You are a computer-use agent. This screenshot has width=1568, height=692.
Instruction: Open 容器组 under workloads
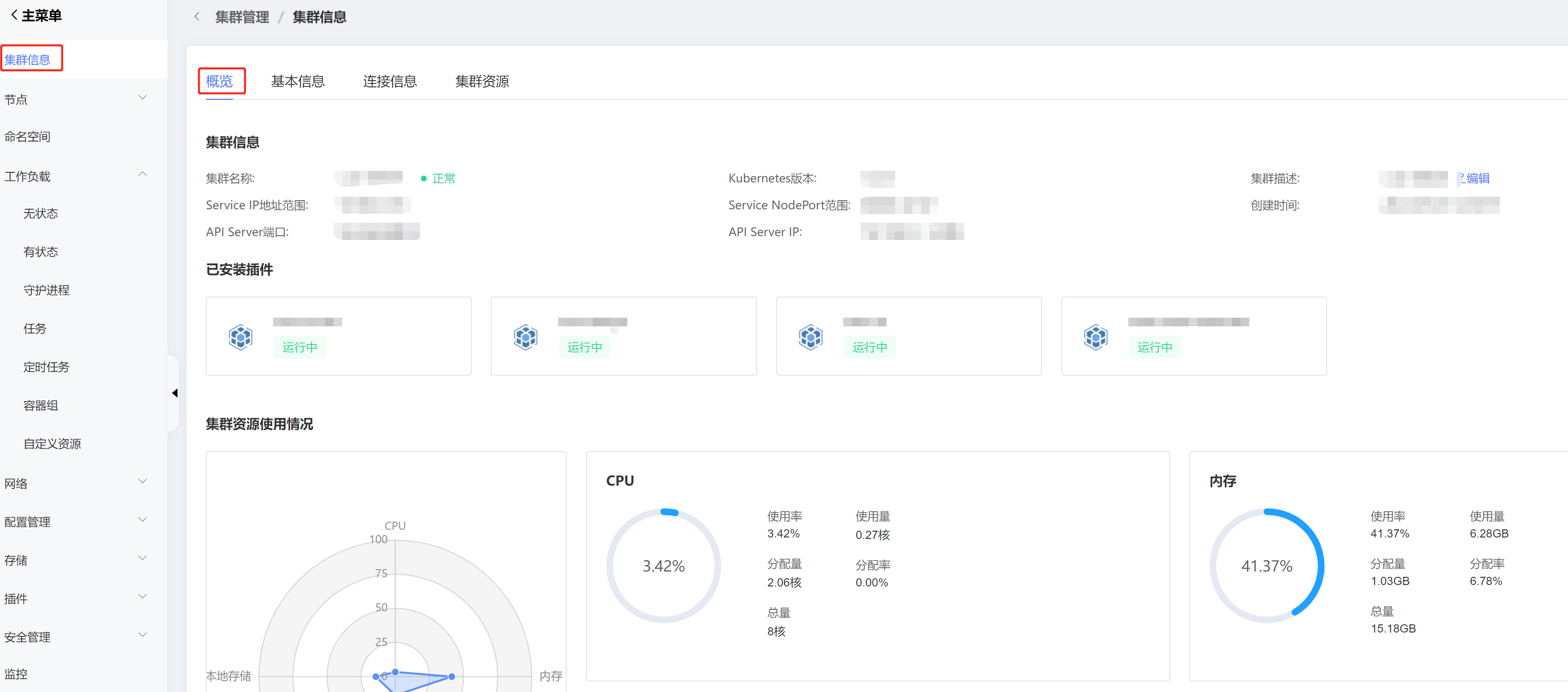(x=41, y=406)
